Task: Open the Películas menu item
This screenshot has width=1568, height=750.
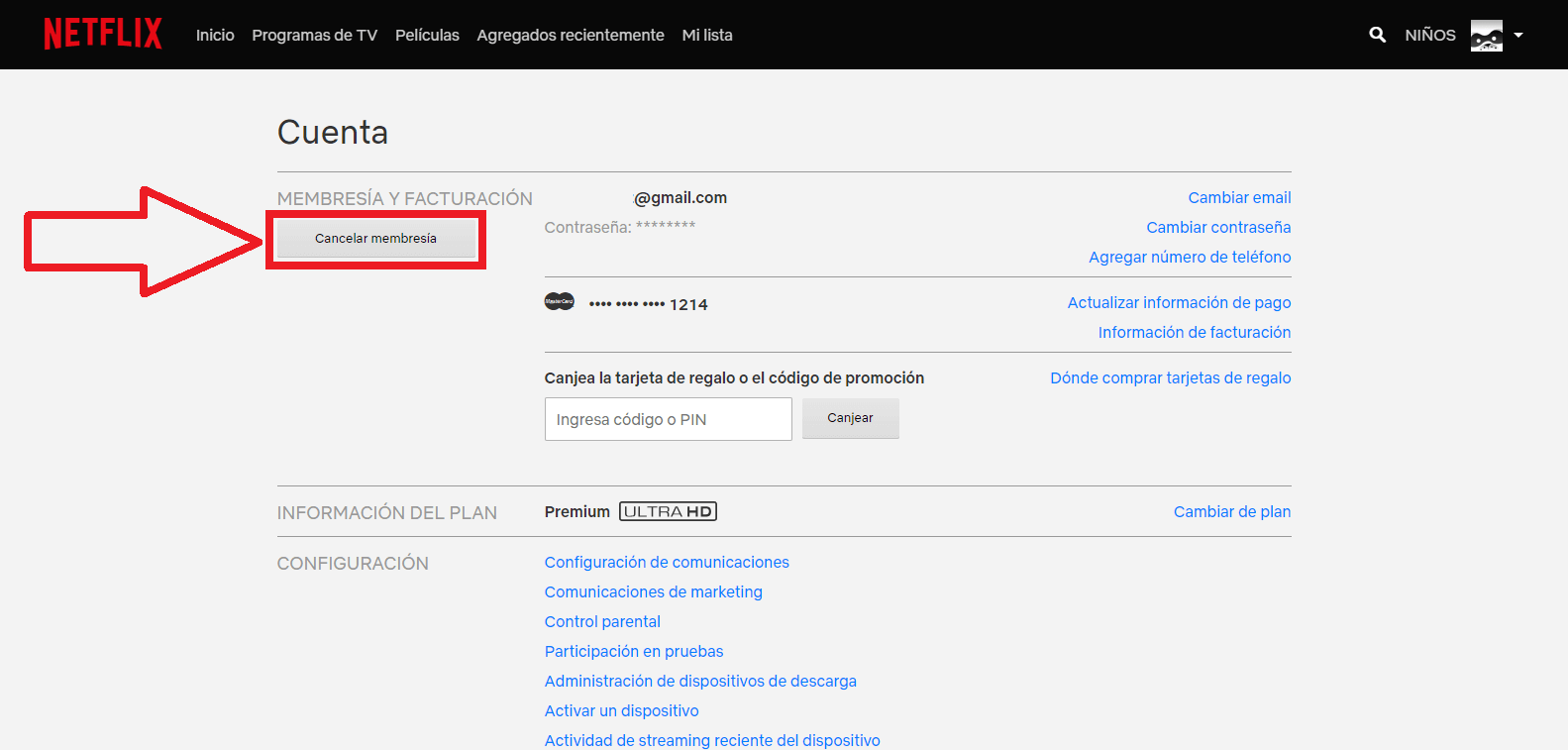Action: point(427,35)
